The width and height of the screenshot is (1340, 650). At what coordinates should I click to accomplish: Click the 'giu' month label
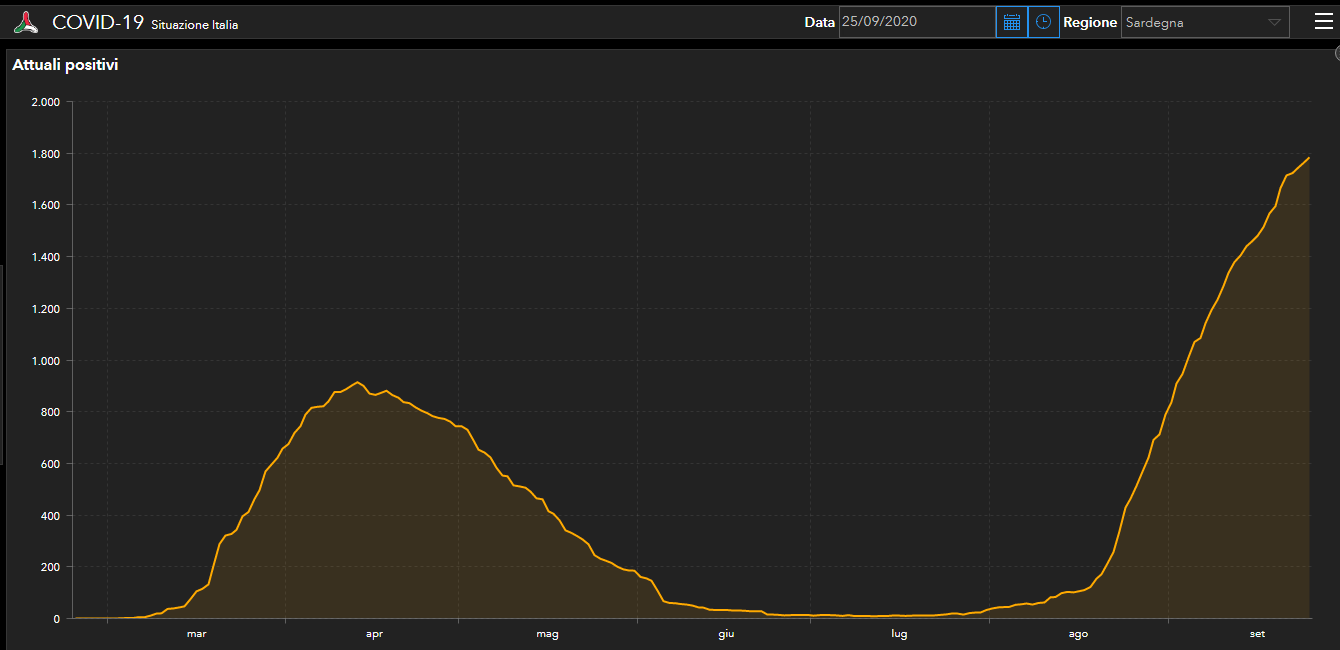726,633
